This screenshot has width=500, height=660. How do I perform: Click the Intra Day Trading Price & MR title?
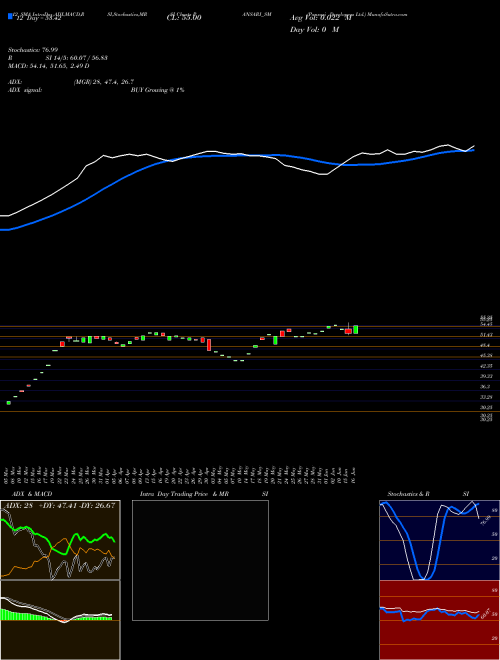click(x=184, y=494)
